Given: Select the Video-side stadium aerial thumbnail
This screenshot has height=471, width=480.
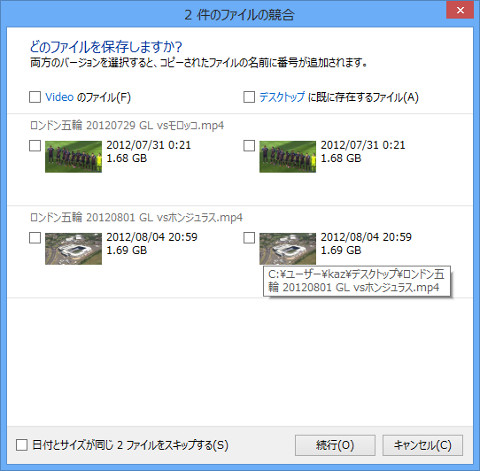Looking at the screenshot, I should coord(73,249).
